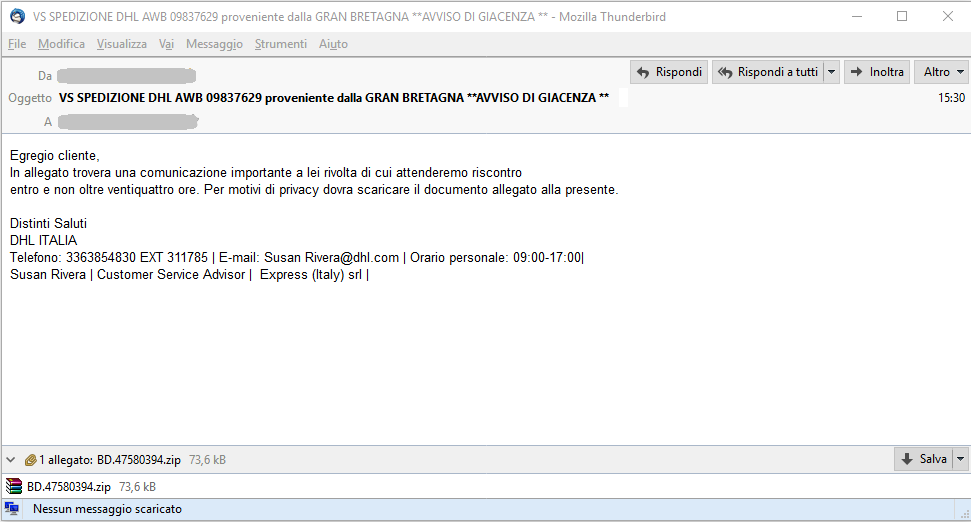The height and width of the screenshot is (522, 971).
Task: Forward the message with Inoltra
Action: point(877,72)
